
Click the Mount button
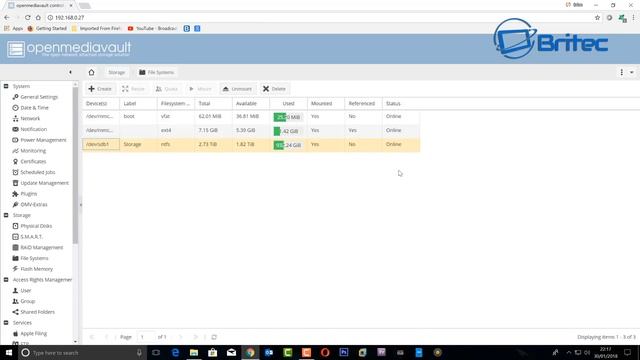(x=200, y=89)
